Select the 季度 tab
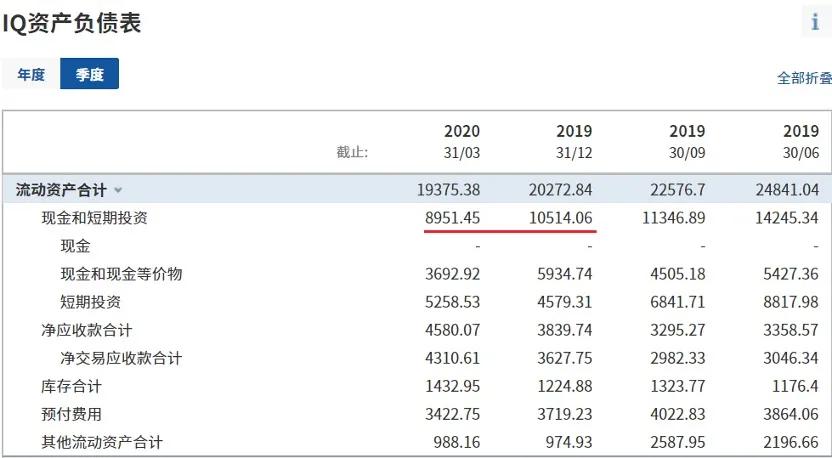The width and height of the screenshot is (832, 458). (89, 74)
